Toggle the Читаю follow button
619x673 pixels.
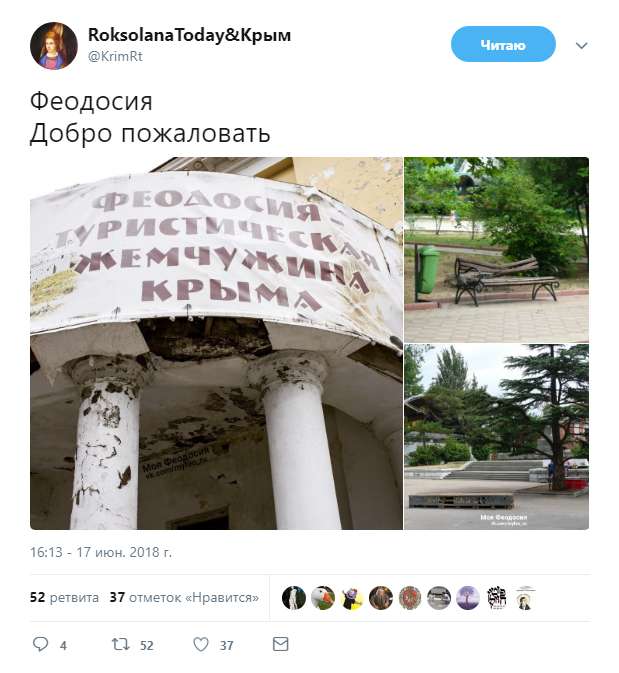(503, 44)
